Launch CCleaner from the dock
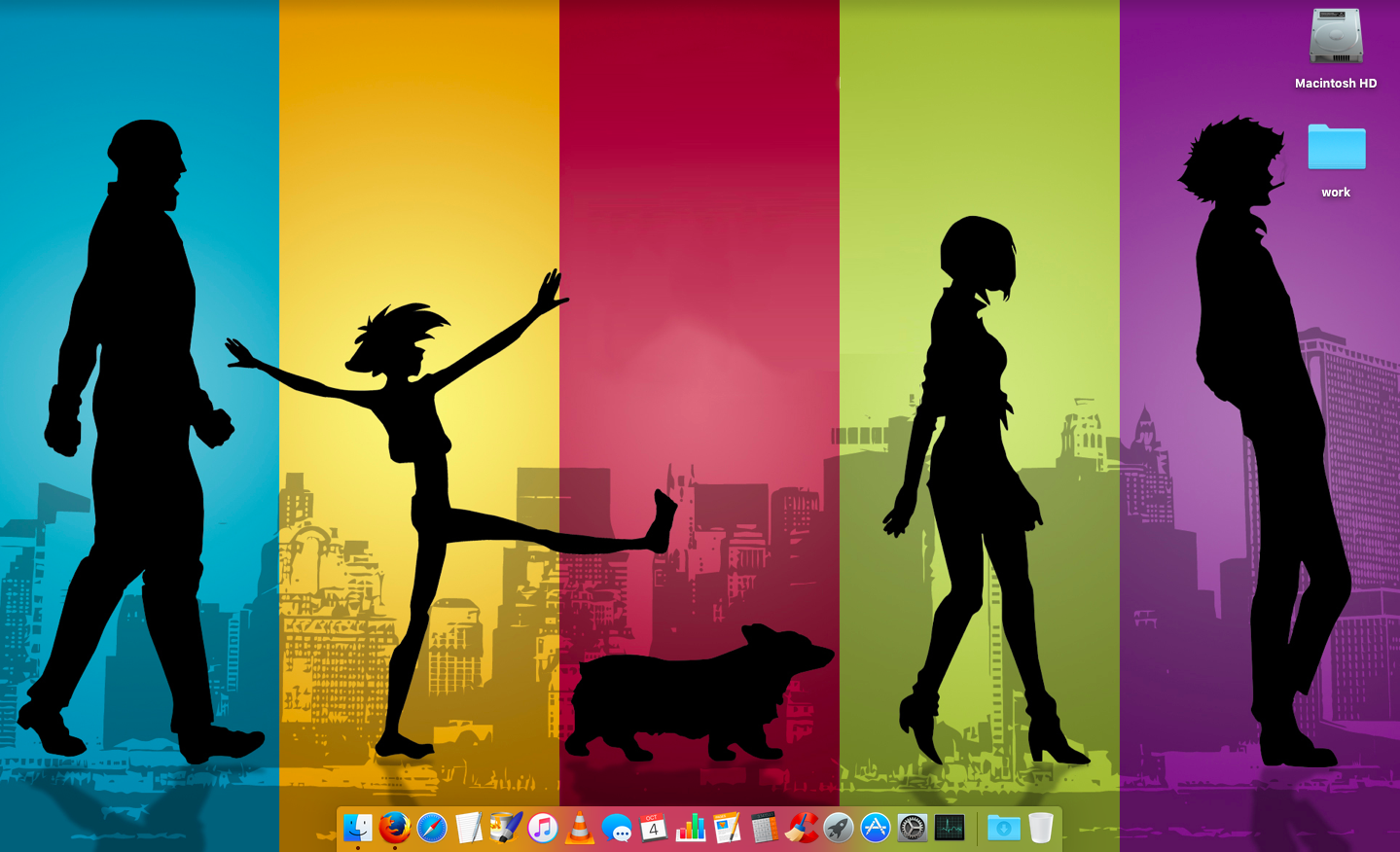1400x852 pixels. click(x=802, y=828)
